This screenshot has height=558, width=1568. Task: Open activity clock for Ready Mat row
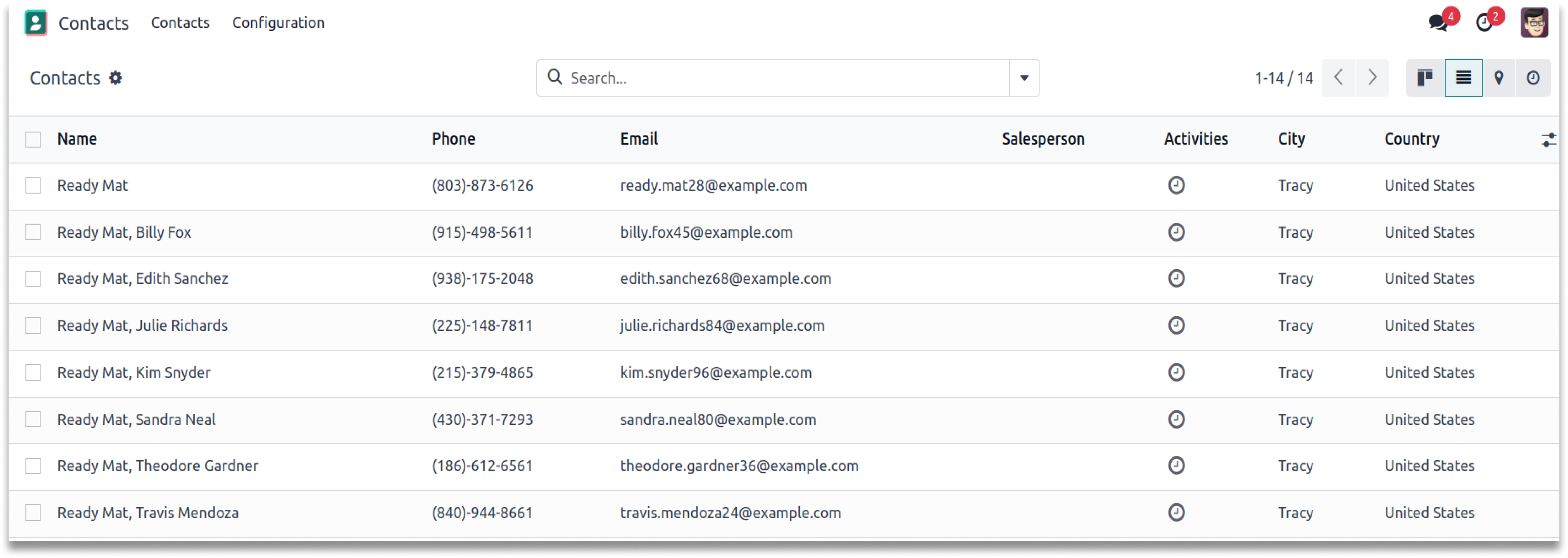(1176, 185)
